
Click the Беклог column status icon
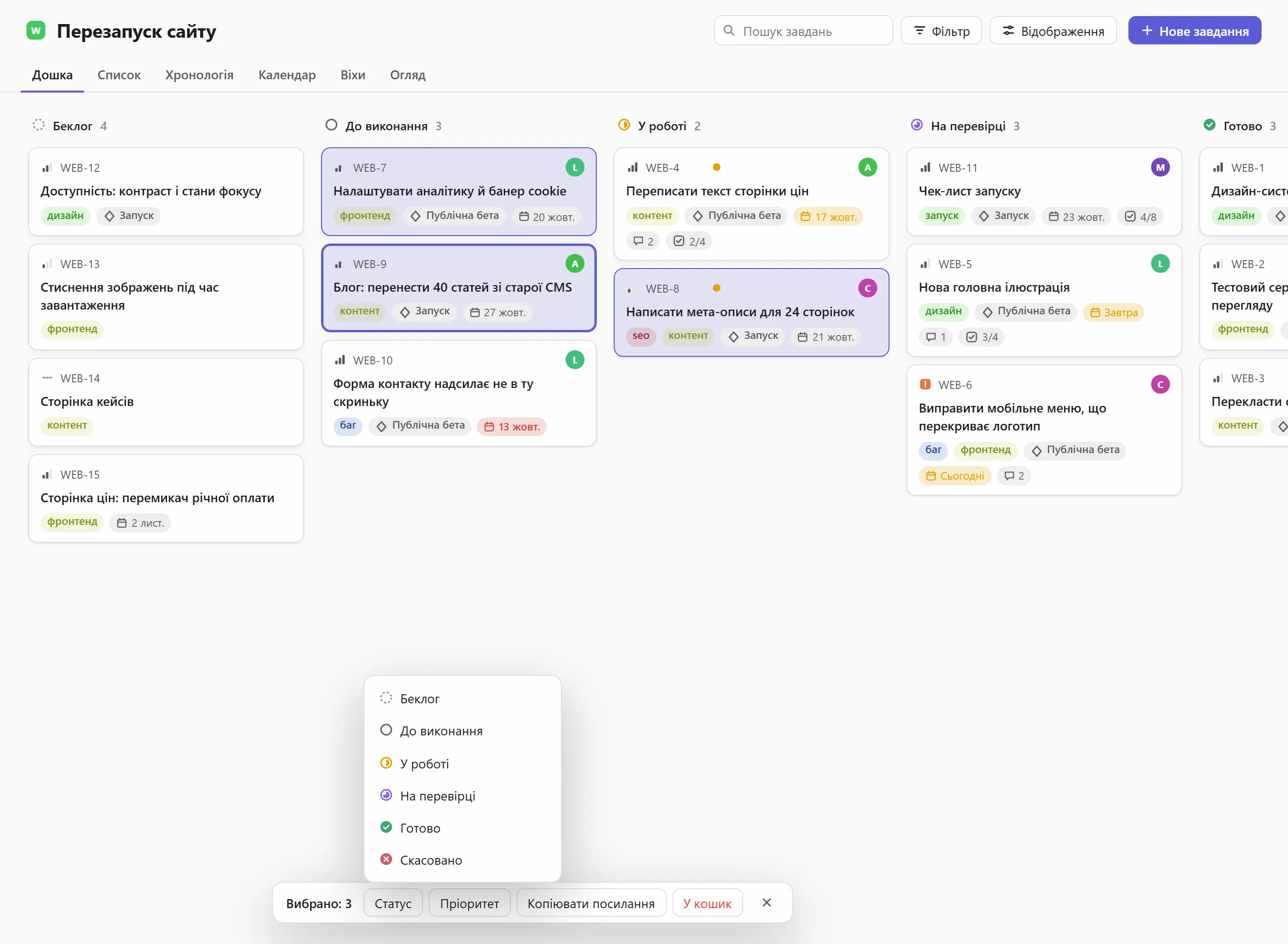pyautogui.click(x=38, y=125)
